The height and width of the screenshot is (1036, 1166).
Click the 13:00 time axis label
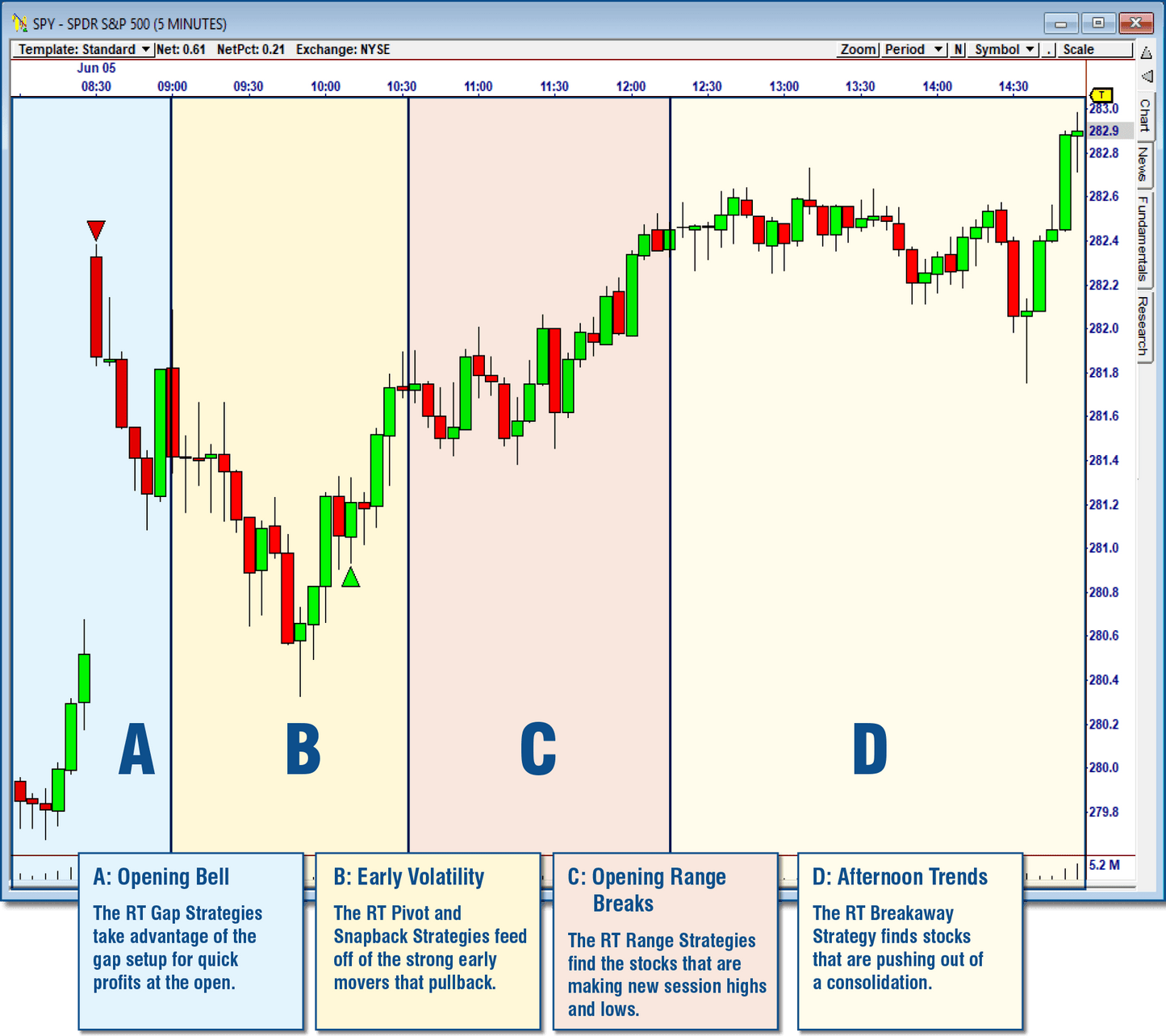click(784, 86)
